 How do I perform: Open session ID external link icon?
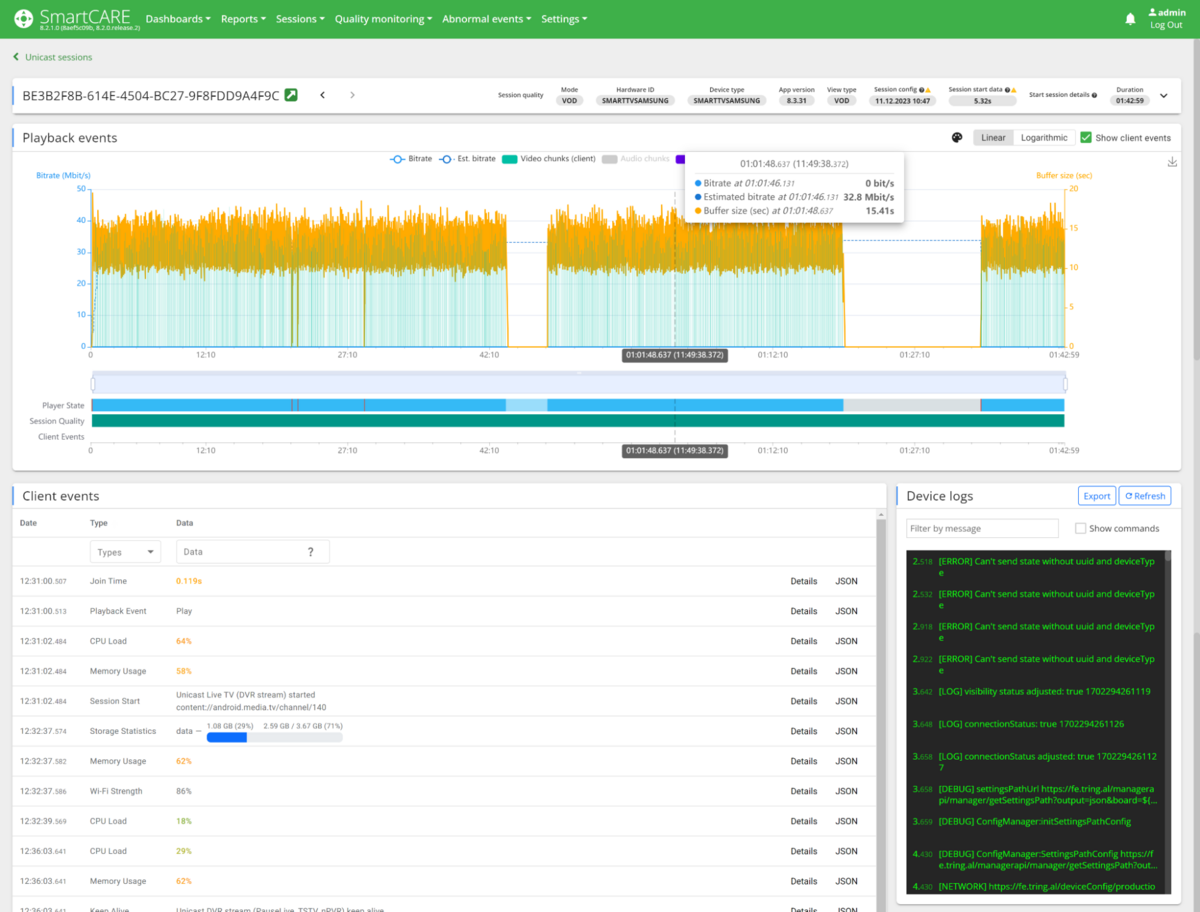[x=291, y=95]
